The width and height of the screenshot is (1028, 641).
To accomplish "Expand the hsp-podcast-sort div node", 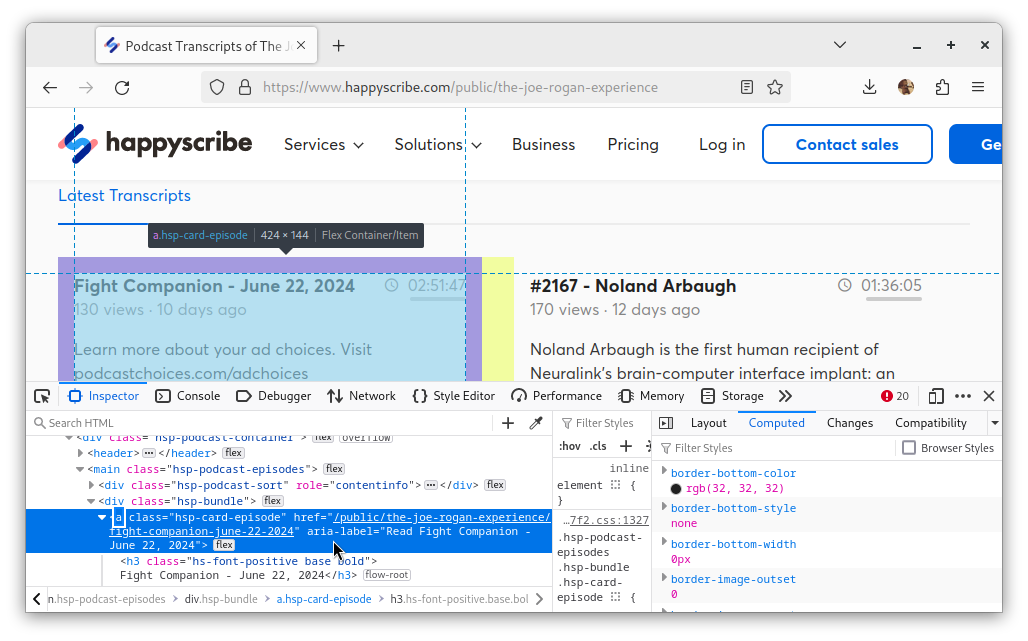I will pos(92,485).
